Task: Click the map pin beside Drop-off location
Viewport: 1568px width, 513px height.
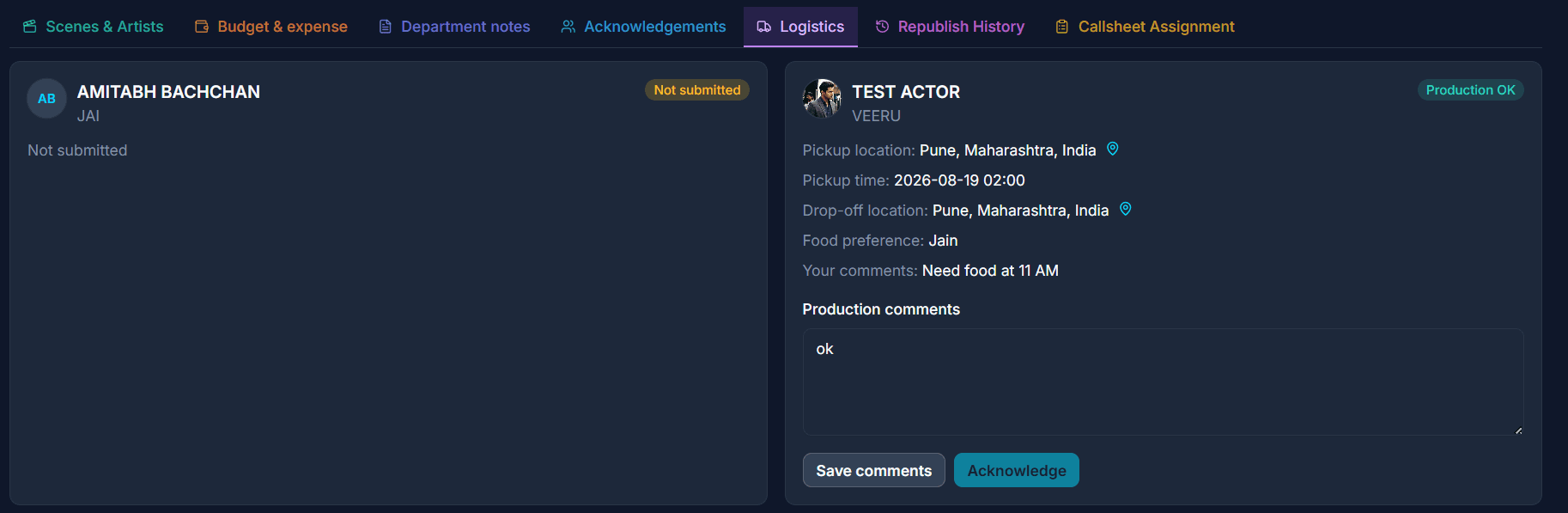Action: [x=1125, y=209]
